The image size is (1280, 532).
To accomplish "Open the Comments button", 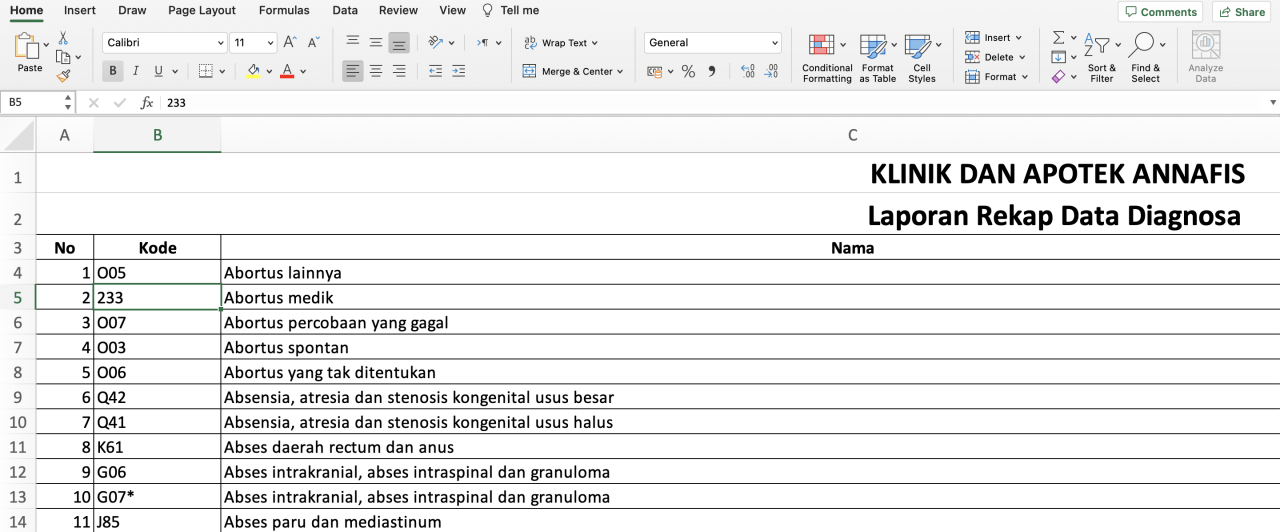I will pyautogui.click(x=1160, y=12).
